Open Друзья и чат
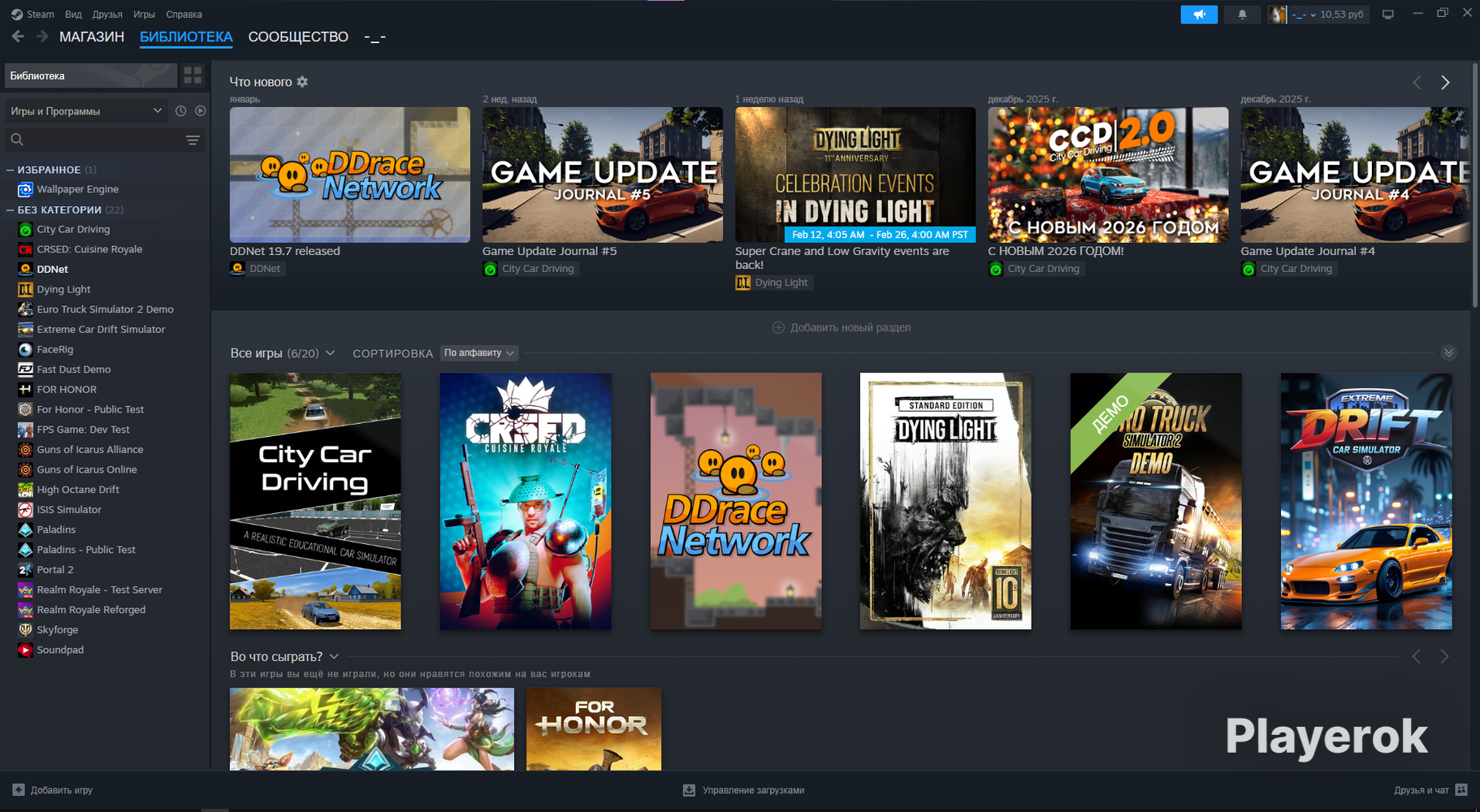1480x812 pixels. [1422, 790]
